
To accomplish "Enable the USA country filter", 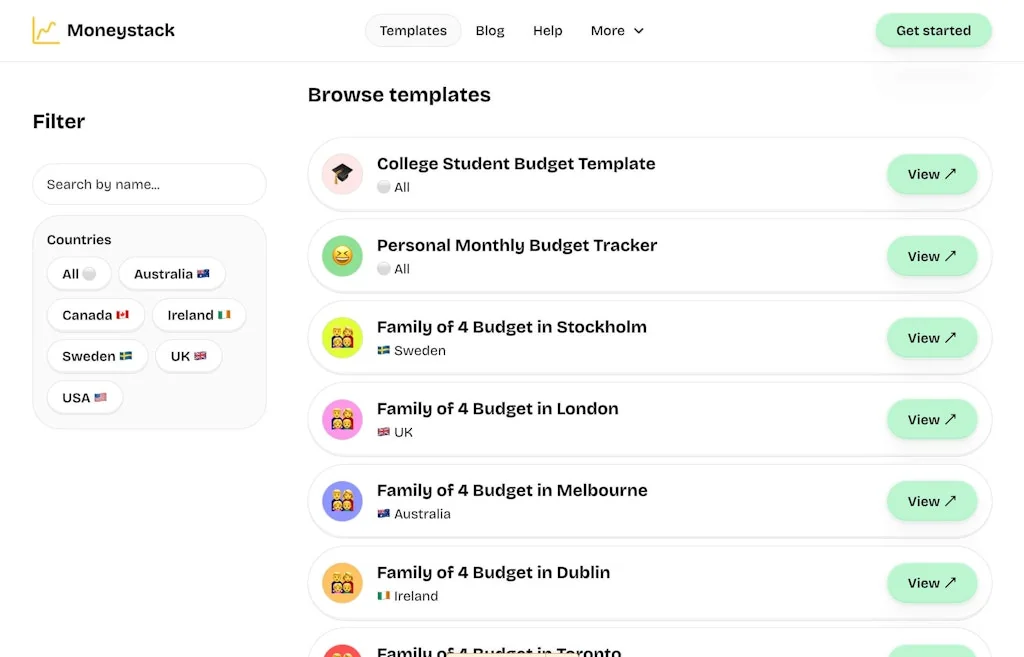I will [85, 397].
